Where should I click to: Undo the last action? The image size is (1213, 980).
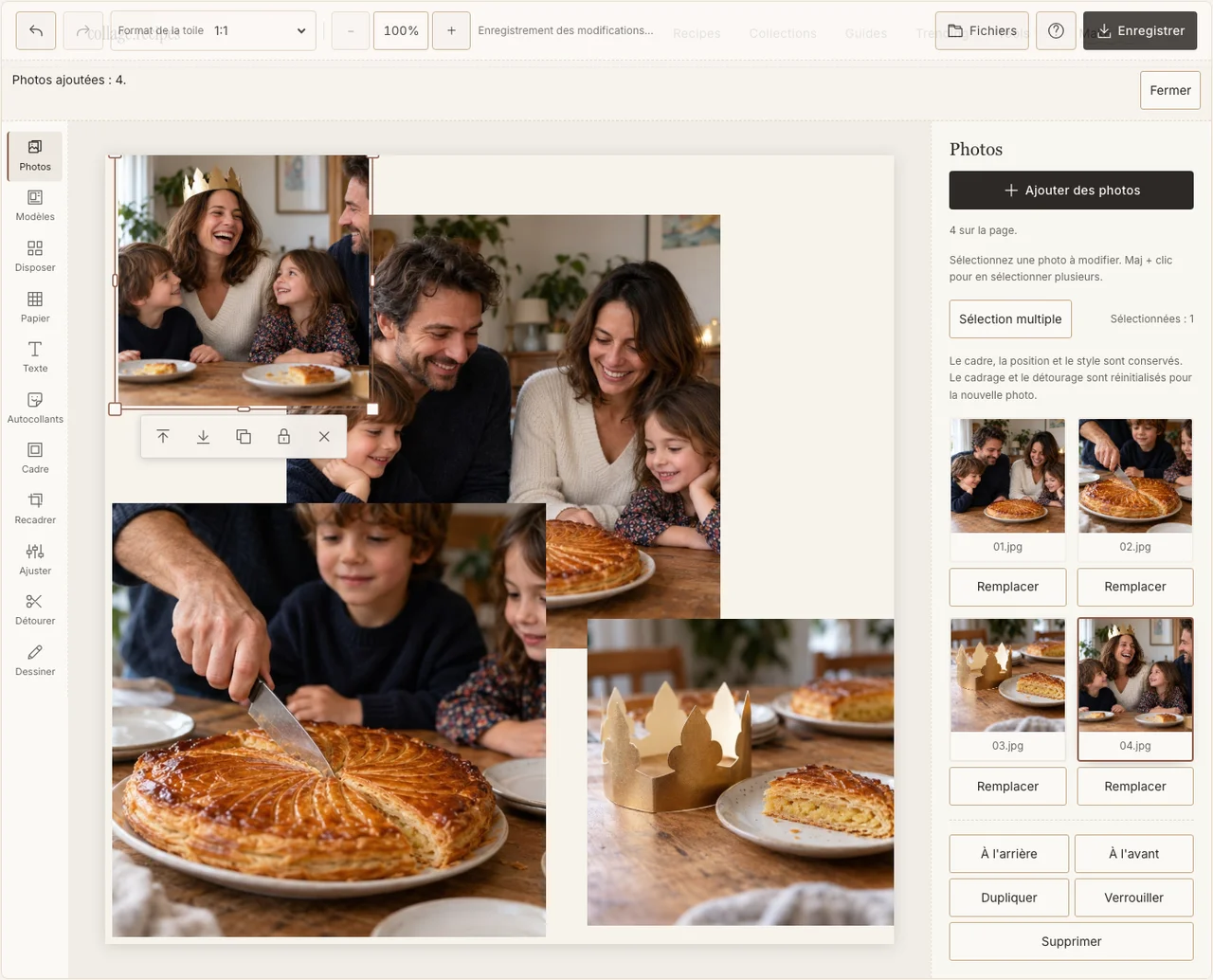coord(36,31)
